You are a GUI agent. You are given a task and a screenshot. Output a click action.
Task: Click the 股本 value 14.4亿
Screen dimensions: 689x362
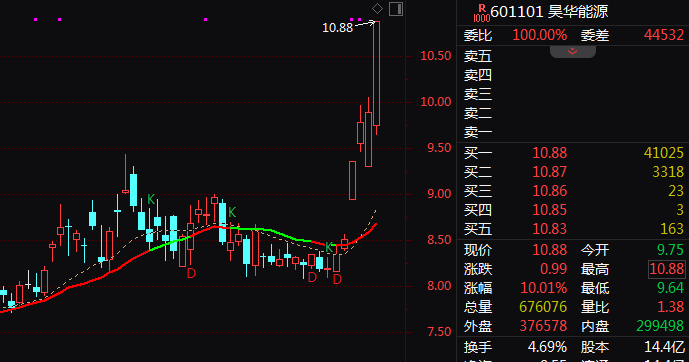pyautogui.click(x=664, y=347)
